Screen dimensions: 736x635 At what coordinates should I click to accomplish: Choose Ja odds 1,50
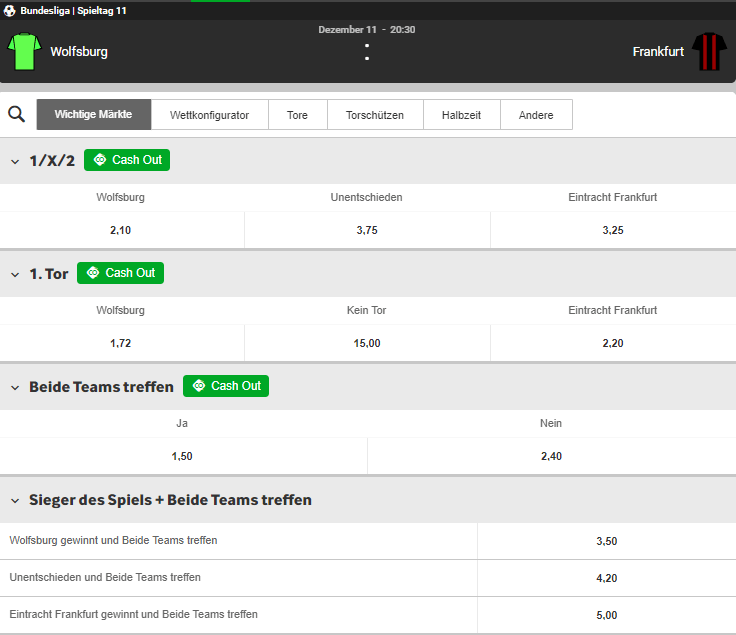(183, 456)
